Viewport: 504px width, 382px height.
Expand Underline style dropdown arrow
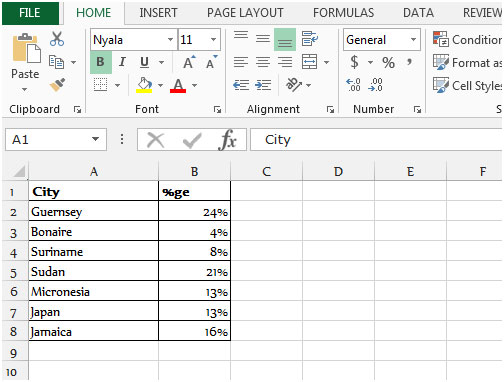pos(161,62)
